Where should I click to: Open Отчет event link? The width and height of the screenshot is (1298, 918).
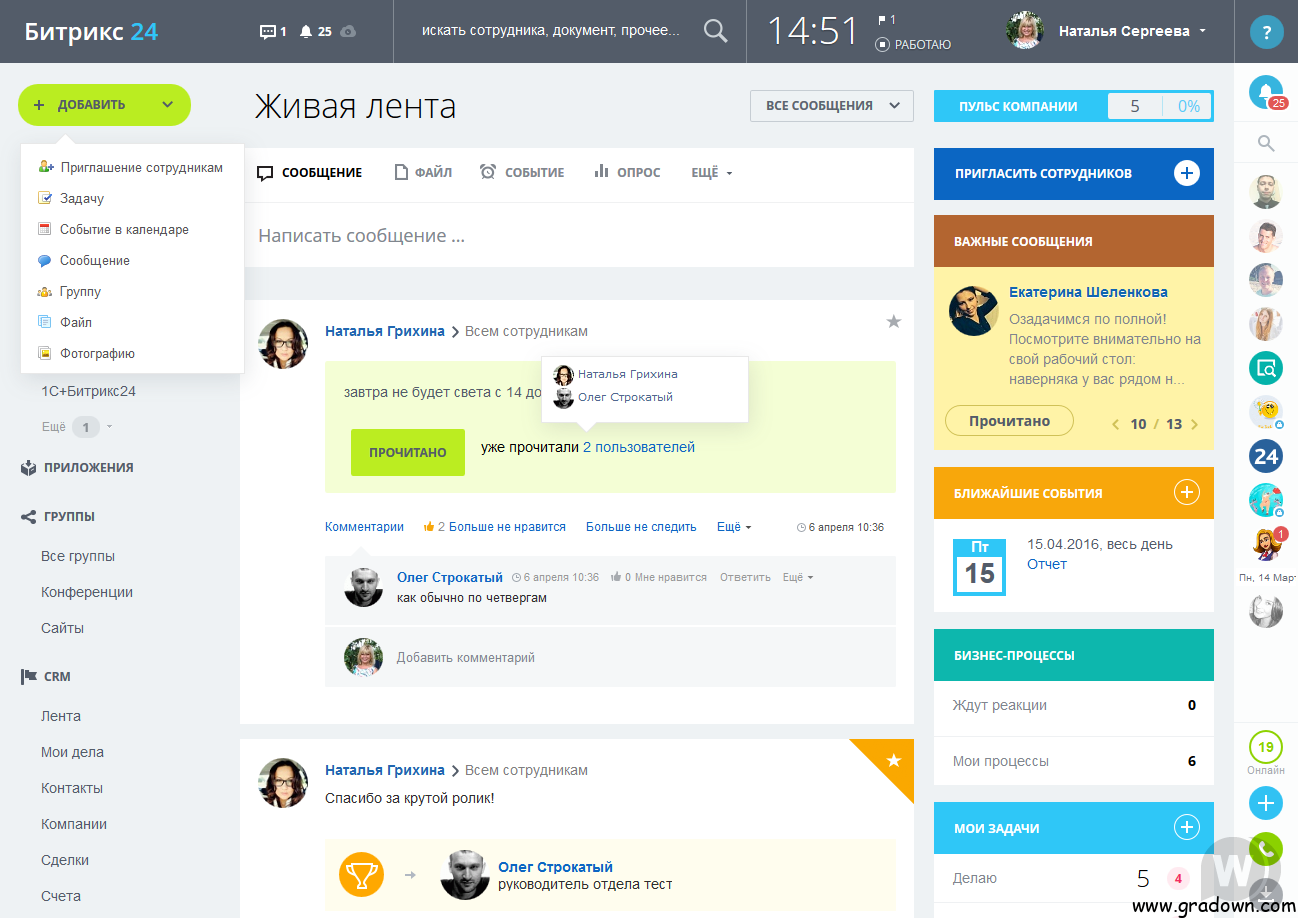1047,564
